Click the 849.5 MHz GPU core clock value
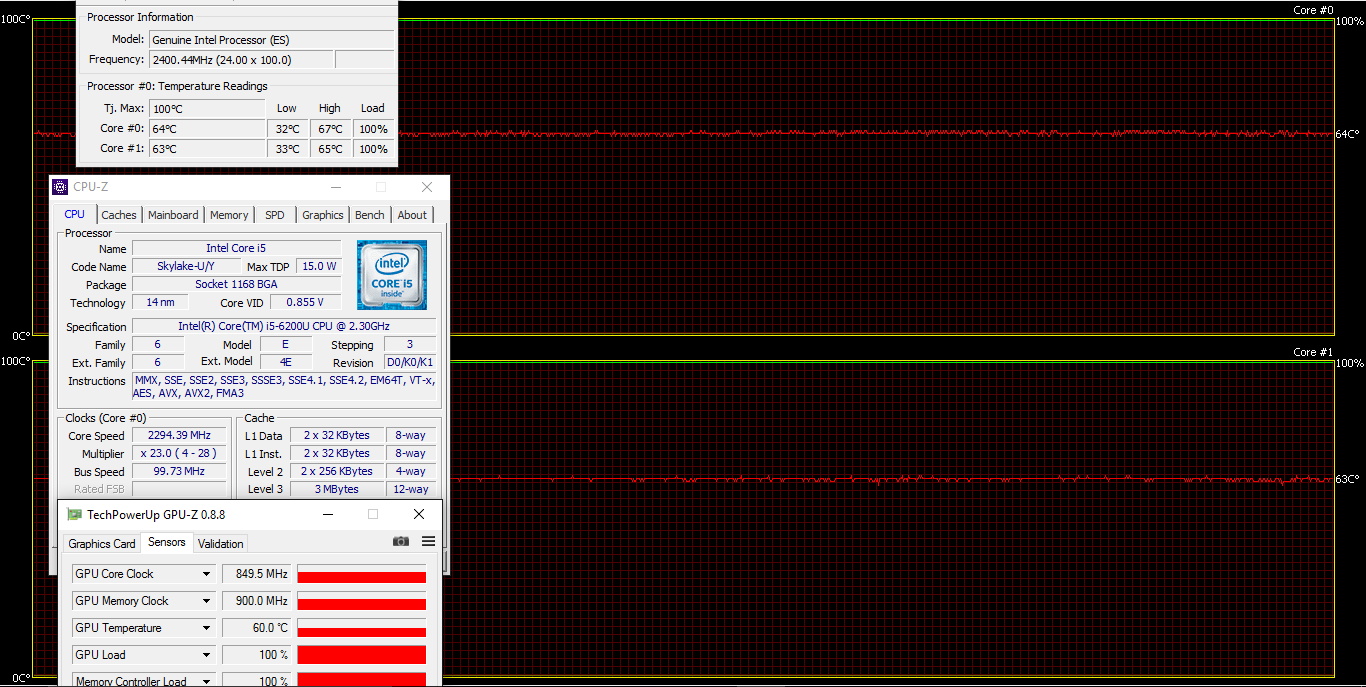Image resolution: width=1366 pixels, height=687 pixels. pyautogui.click(x=256, y=574)
